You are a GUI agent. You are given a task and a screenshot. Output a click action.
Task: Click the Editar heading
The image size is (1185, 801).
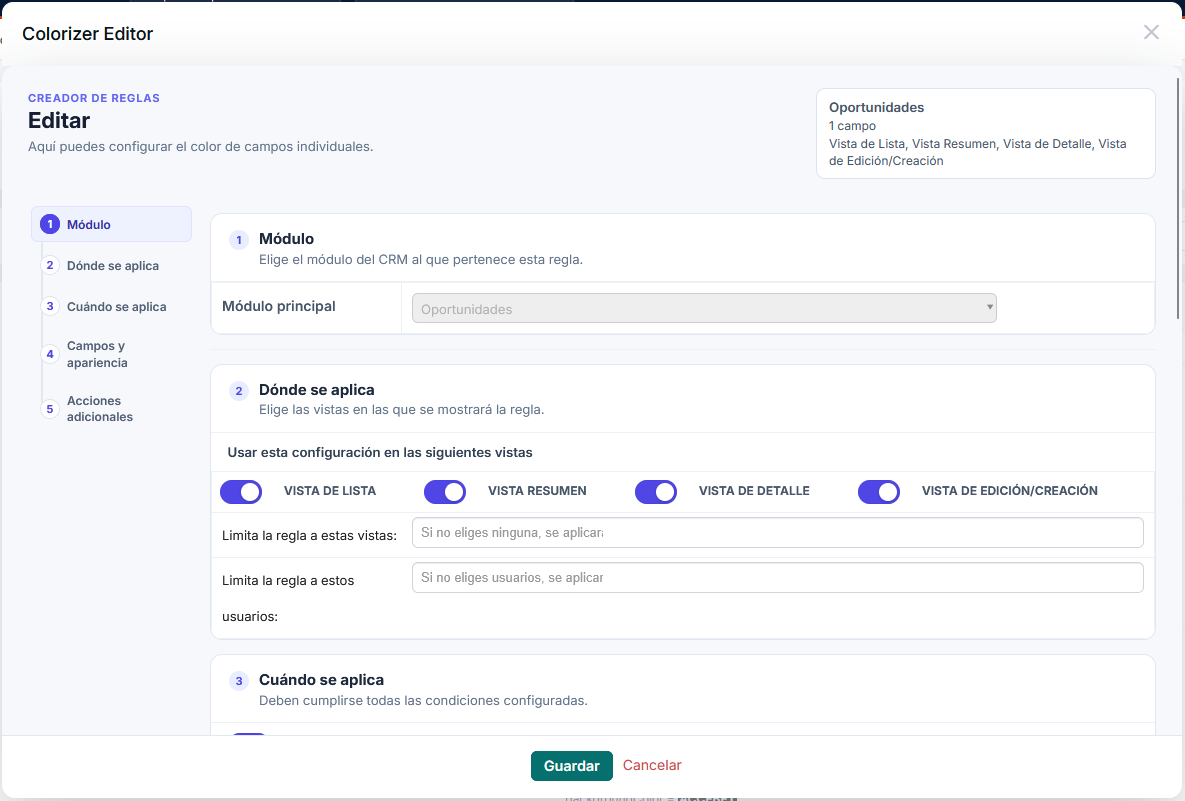59,120
